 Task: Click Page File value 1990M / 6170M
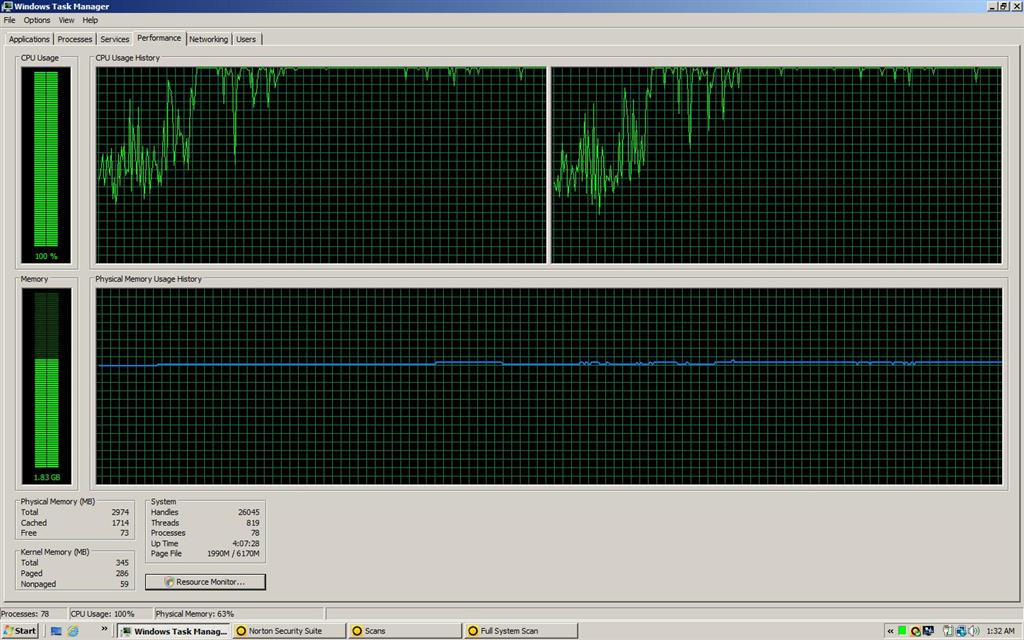[233, 553]
